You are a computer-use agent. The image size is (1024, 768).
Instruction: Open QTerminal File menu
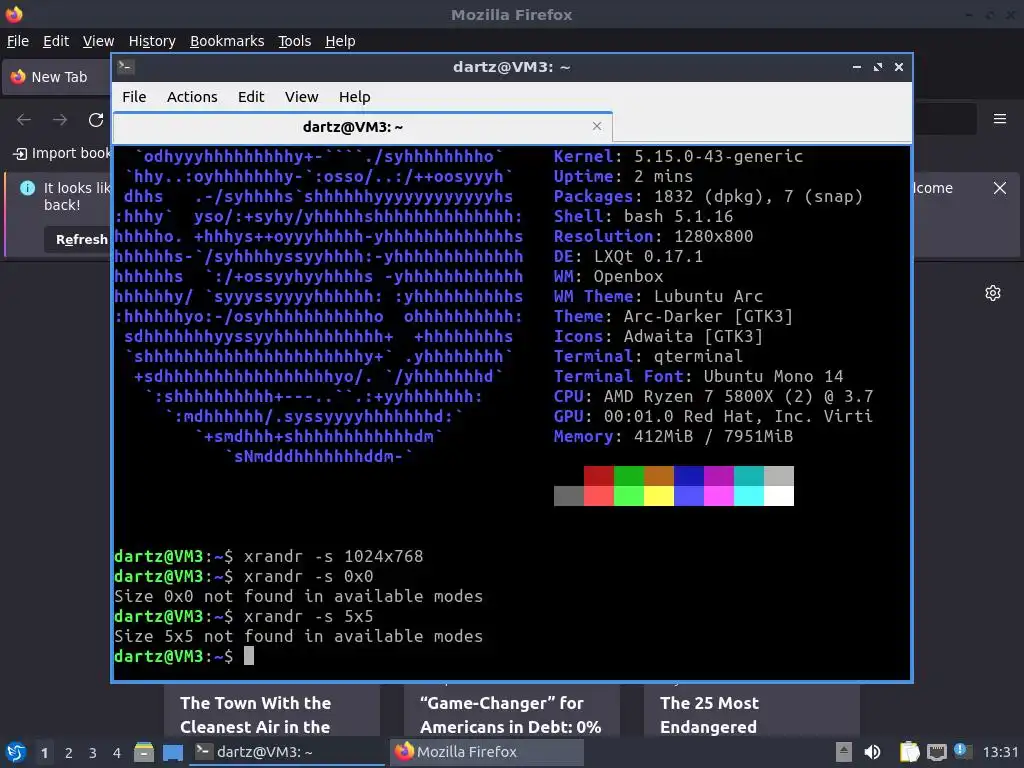click(134, 97)
